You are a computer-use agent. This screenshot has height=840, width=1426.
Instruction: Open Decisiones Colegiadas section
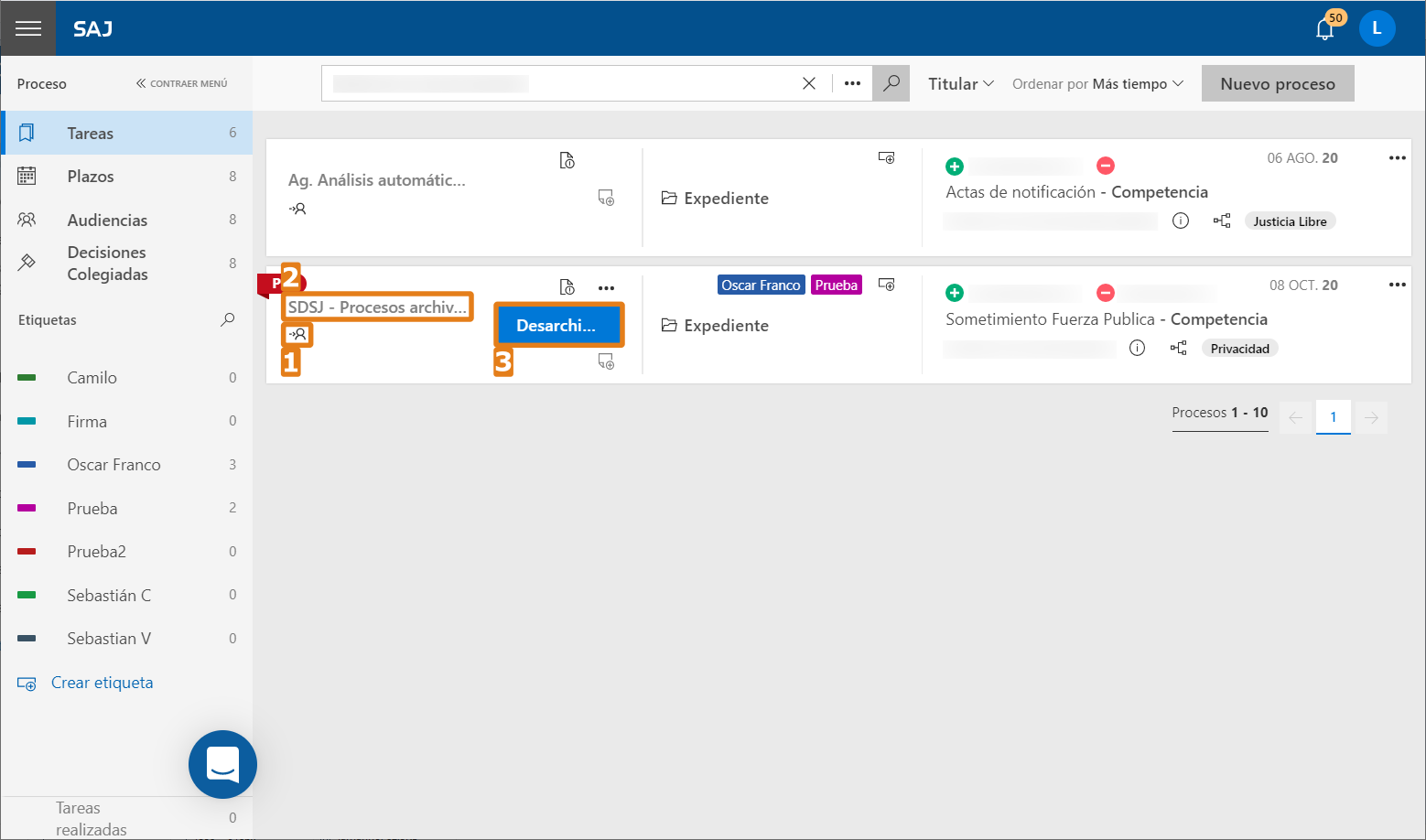(x=126, y=263)
